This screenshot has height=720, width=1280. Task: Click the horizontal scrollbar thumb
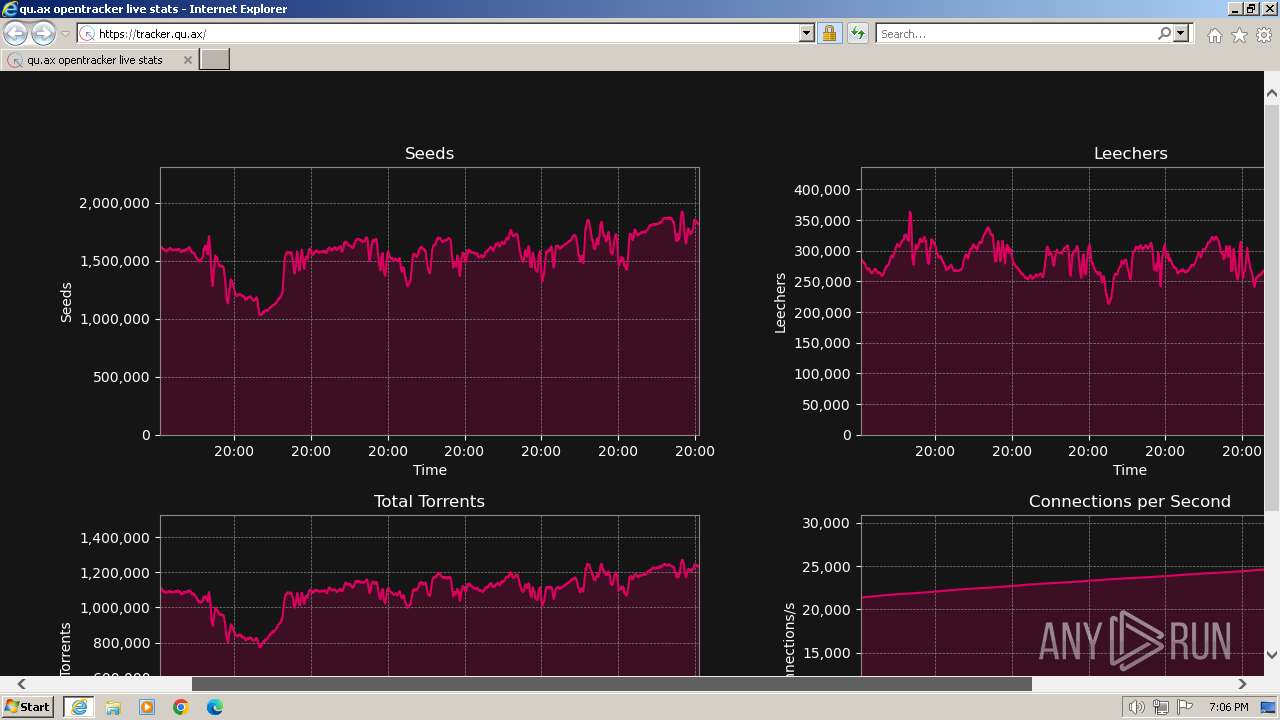click(x=612, y=684)
